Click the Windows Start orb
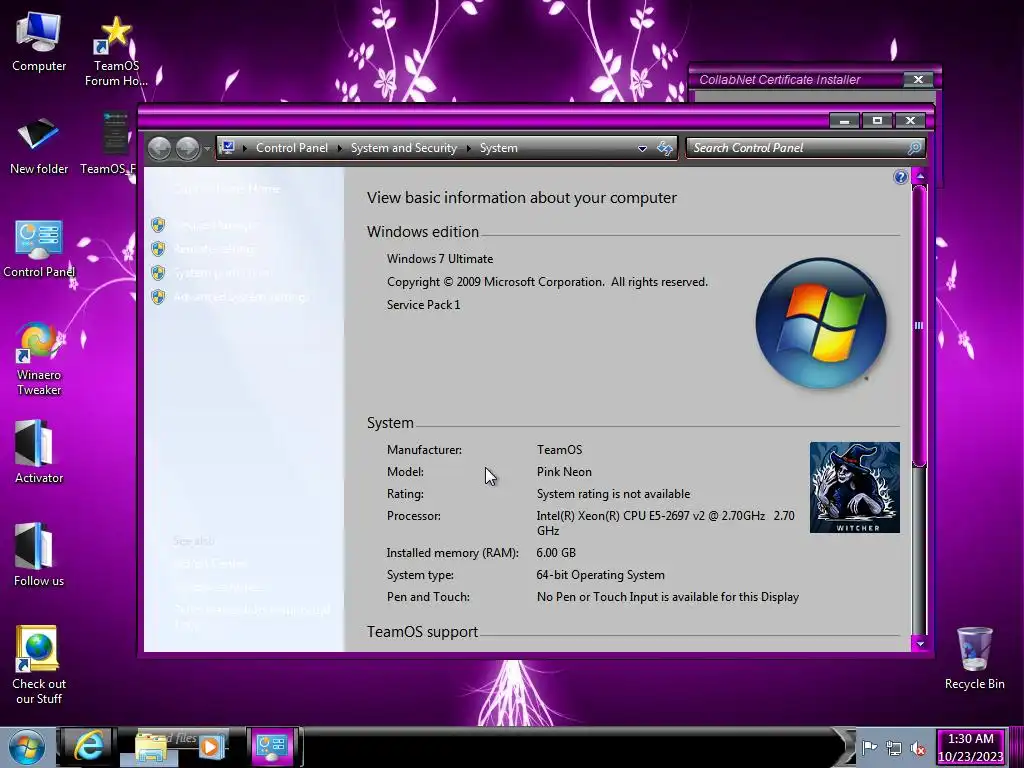1024x768 pixels. [x=26, y=748]
